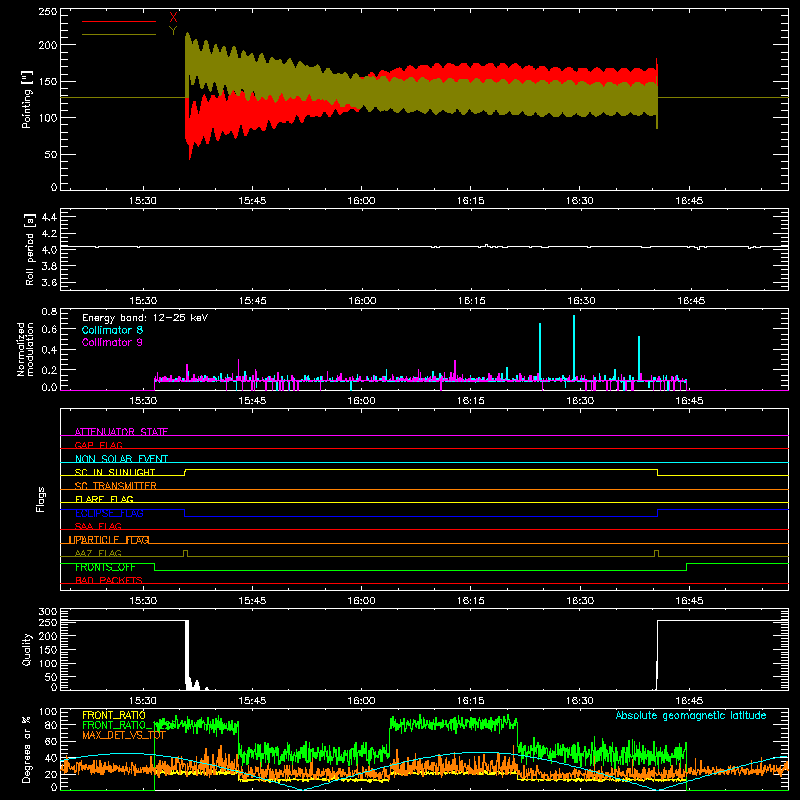800x800 pixels.
Task: Click the AA7_FLAG label
Action: [98, 553]
